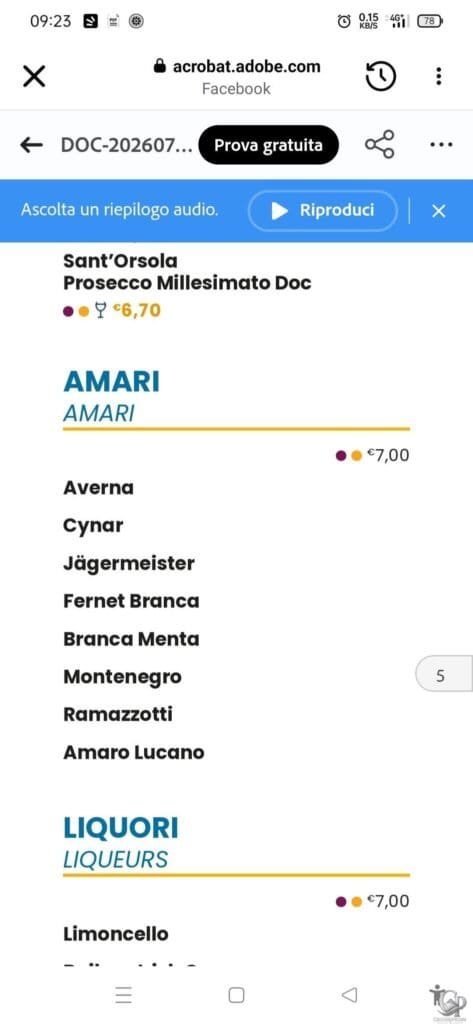
Task: Tap the page number 5 indicator
Action: [444, 676]
